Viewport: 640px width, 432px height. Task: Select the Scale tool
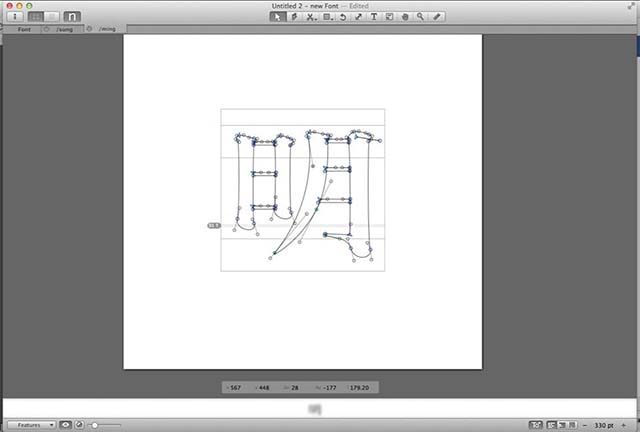(358, 17)
